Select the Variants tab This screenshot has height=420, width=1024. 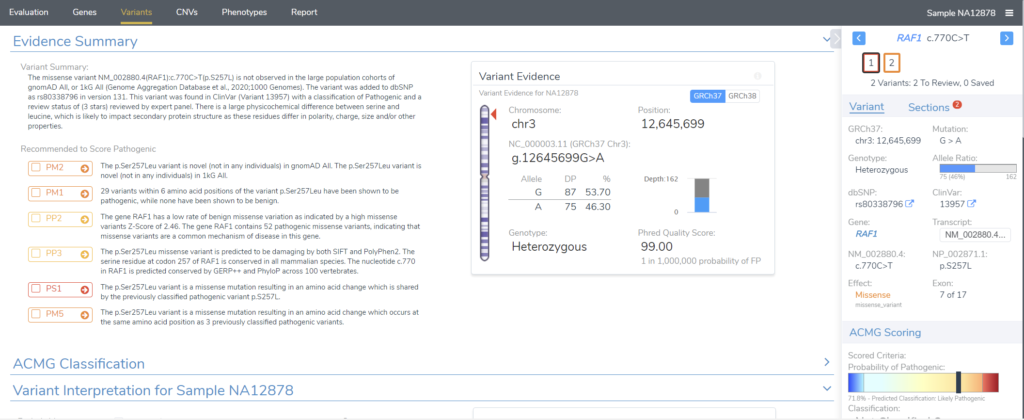pos(136,12)
